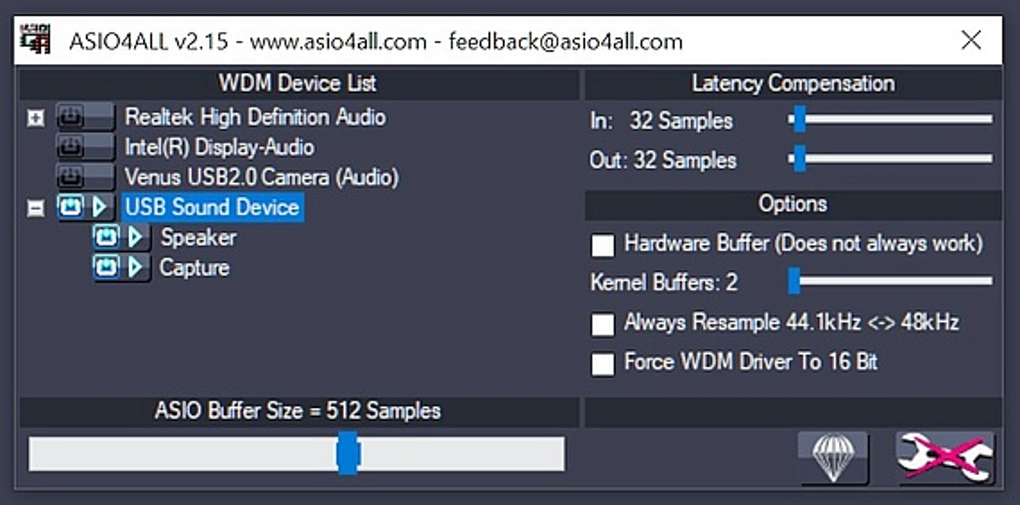This screenshot has height=505, width=1020.
Task: Collapse the USB Sound Device tree
Action: (x=36, y=208)
